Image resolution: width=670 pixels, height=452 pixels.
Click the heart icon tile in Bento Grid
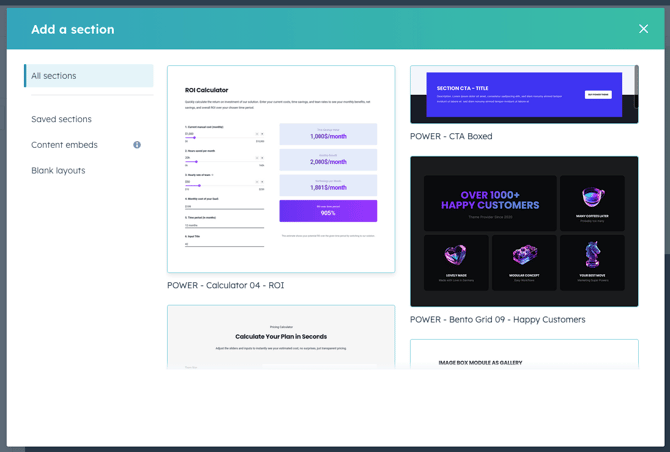click(456, 257)
